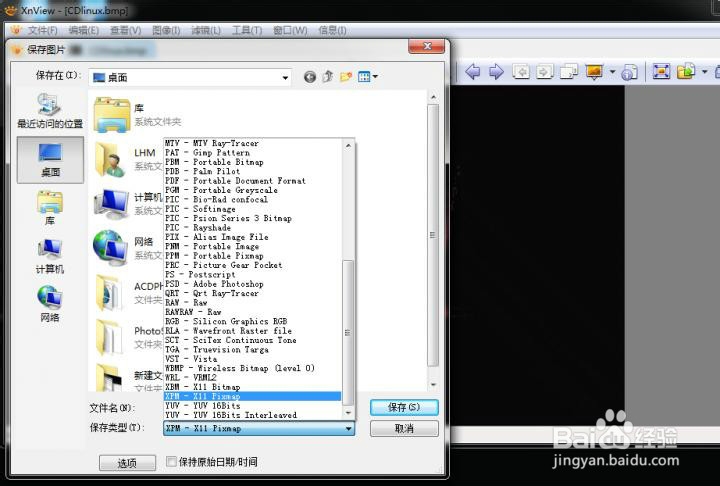
Task: Click the Save (保存) button
Action: point(404,407)
